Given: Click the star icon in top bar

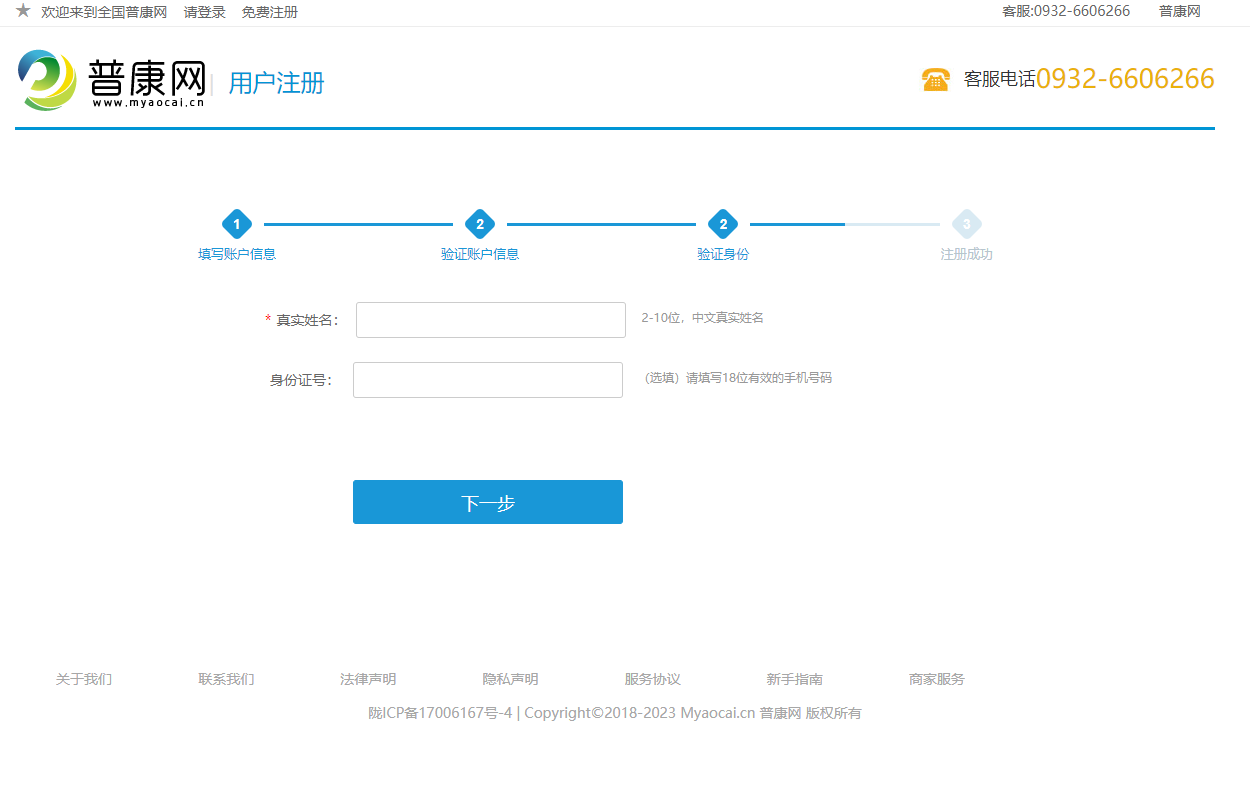Looking at the screenshot, I should tap(23, 11).
